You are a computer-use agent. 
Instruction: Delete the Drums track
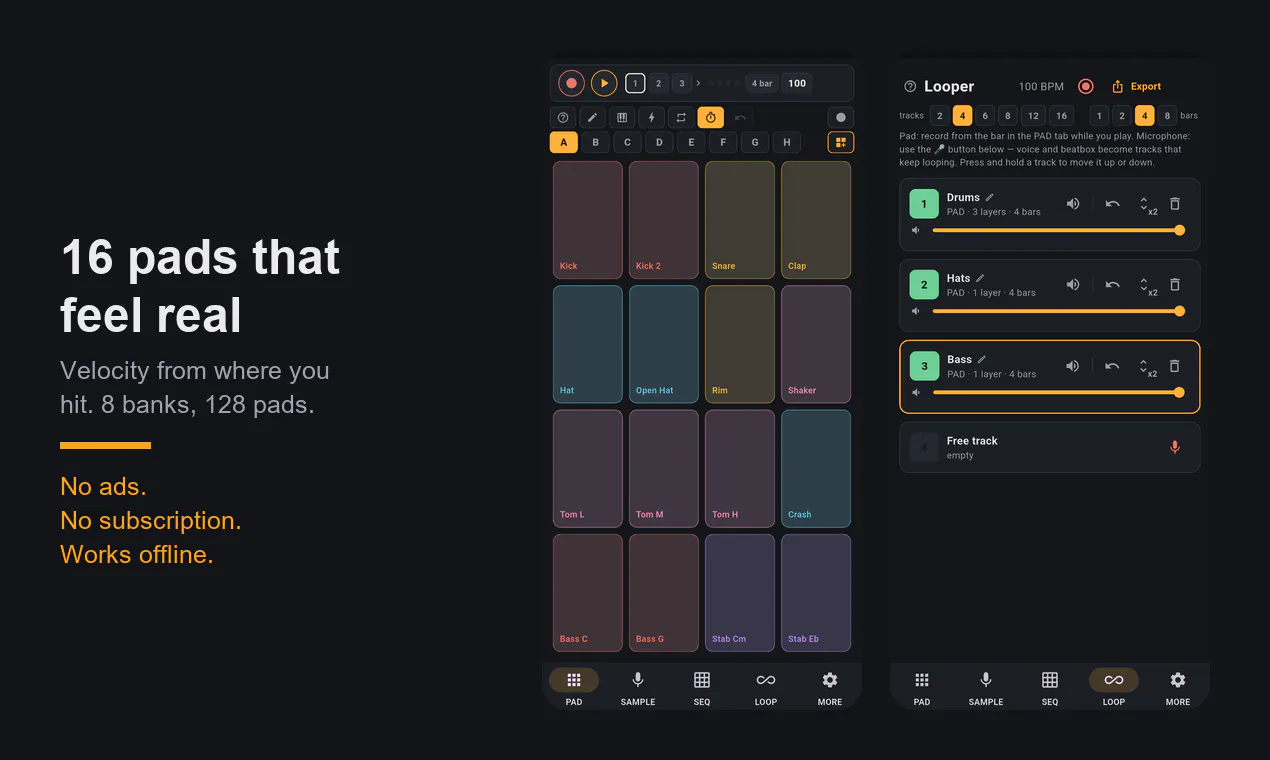(1175, 204)
